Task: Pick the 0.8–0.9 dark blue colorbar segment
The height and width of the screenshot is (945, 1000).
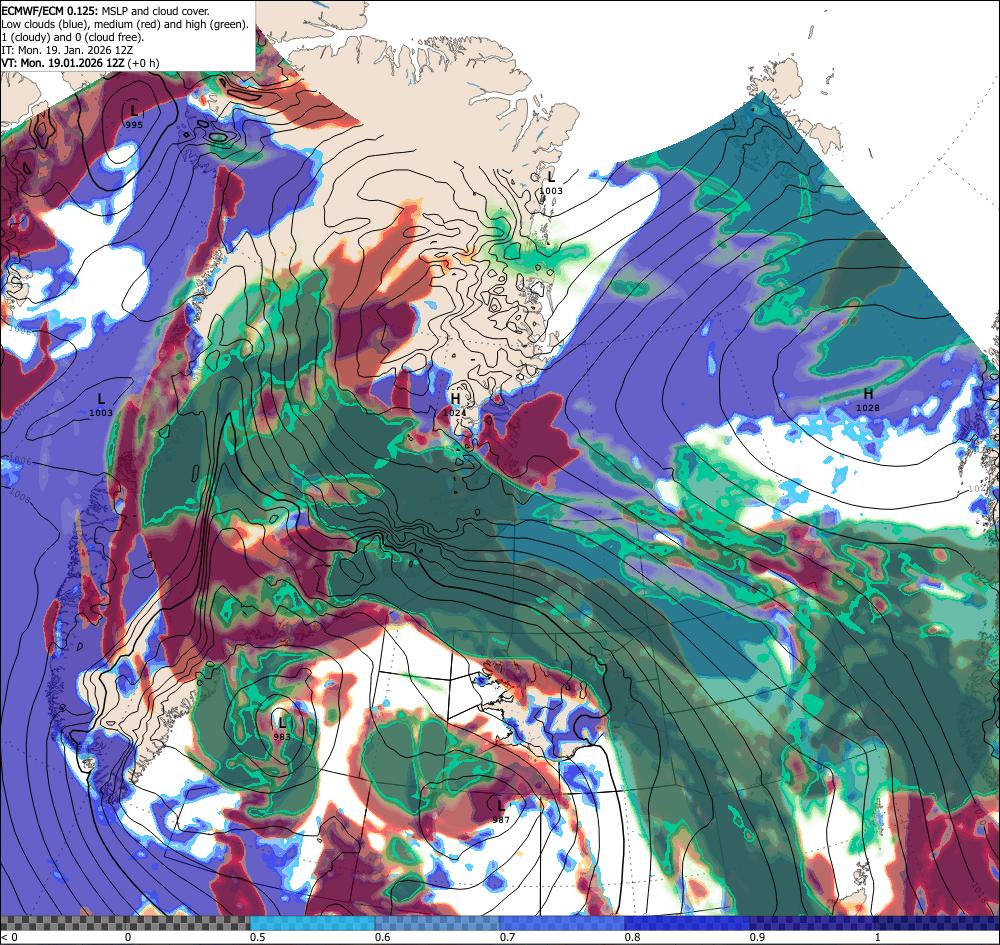Action: [688, 923]
